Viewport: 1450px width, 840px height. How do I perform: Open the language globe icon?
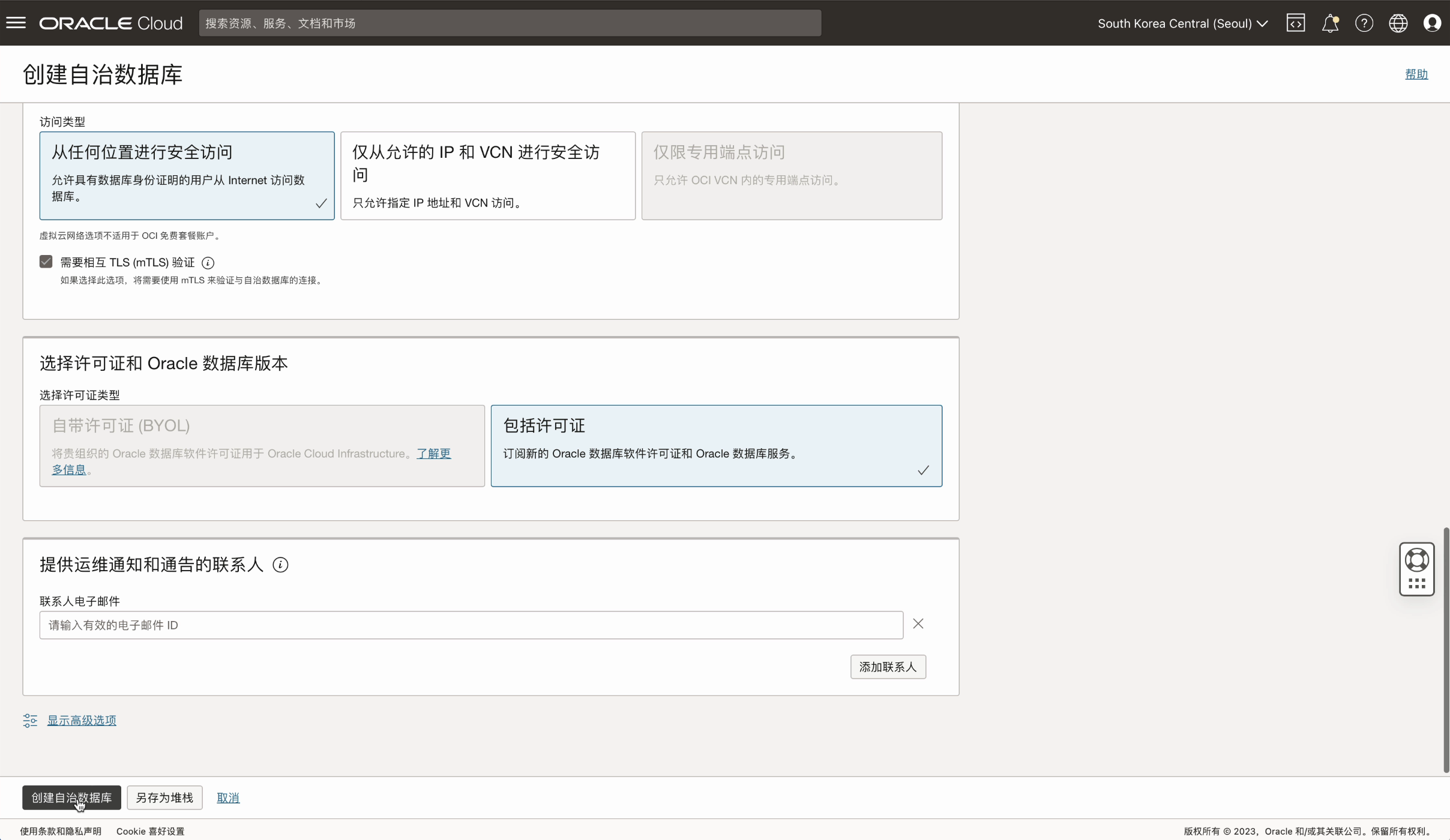tap(1398, 23)
